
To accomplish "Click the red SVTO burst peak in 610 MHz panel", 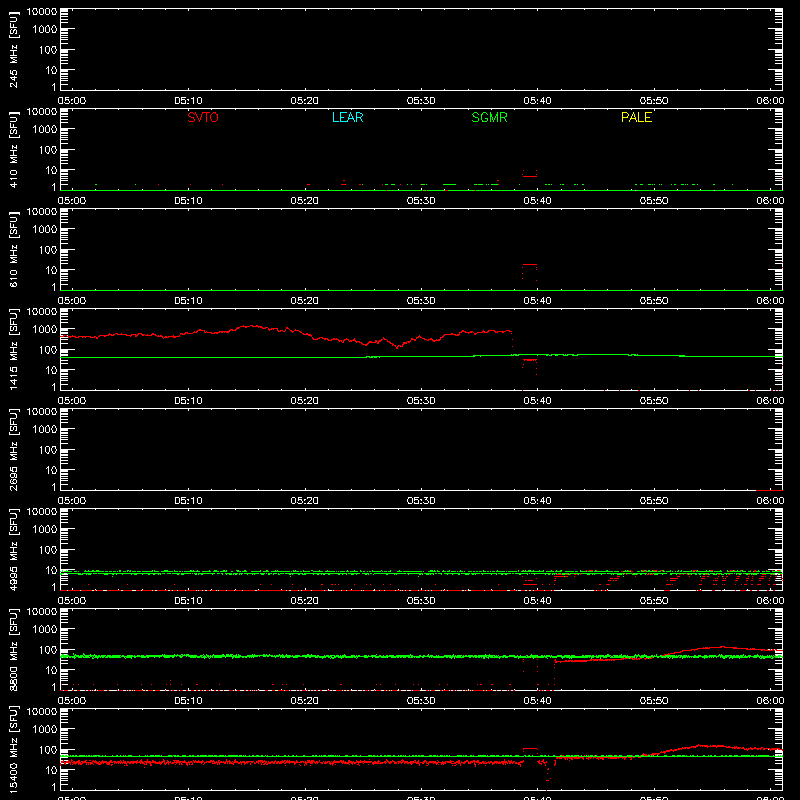I will pyautogui.click(x=530, y=265).
